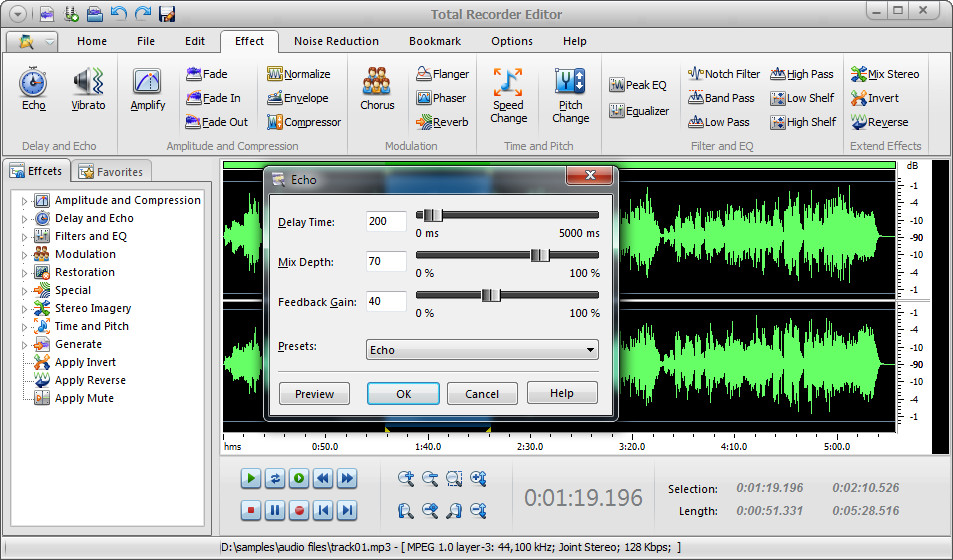Open the Equalizer
The width and height of the screenshot is (953, 560).
tap(639, 111)
